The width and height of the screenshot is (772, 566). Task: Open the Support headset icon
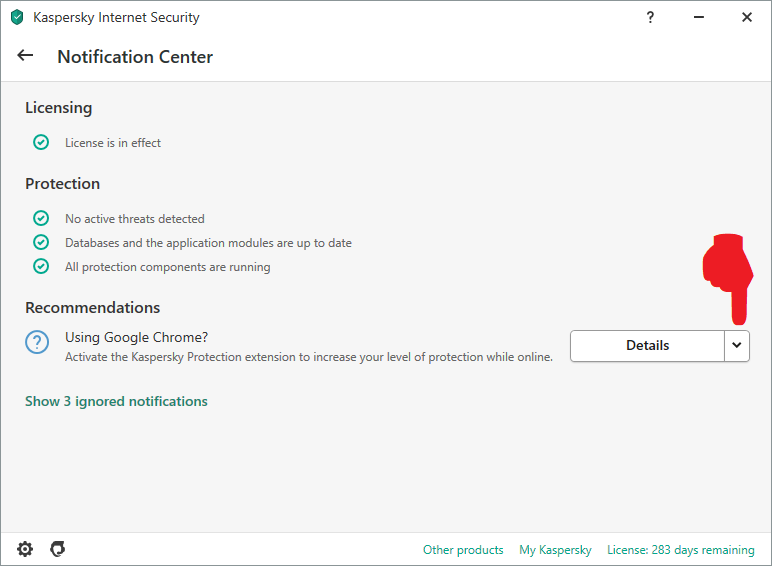coord(58,549)
